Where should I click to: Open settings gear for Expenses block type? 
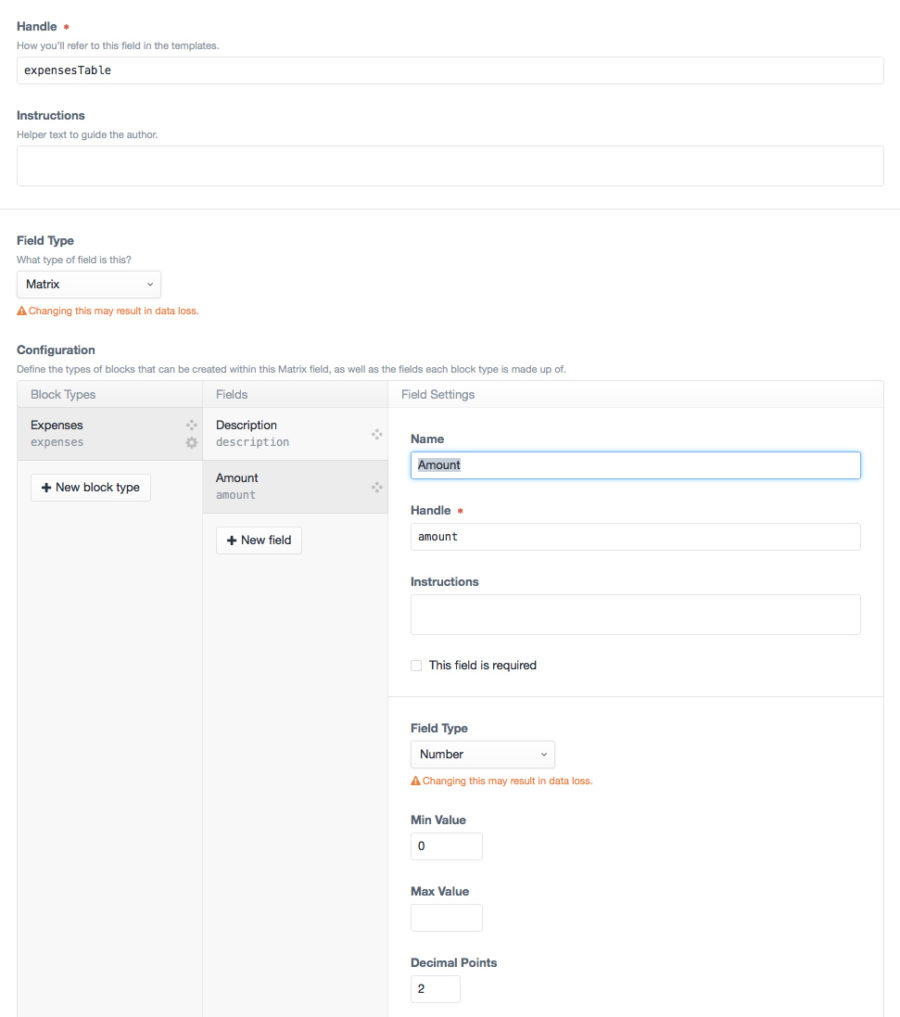191,442
